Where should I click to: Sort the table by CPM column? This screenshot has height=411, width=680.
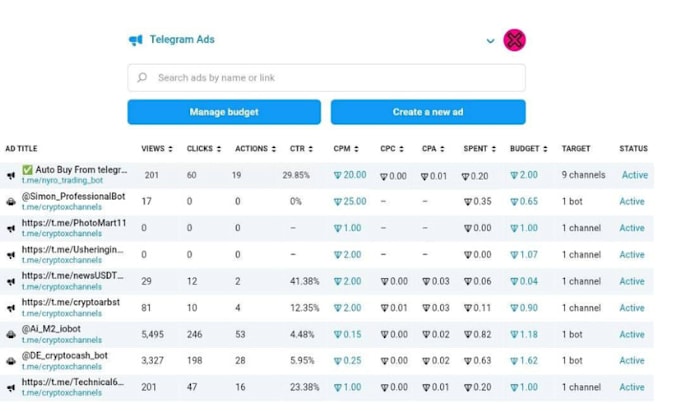[346, 149]
